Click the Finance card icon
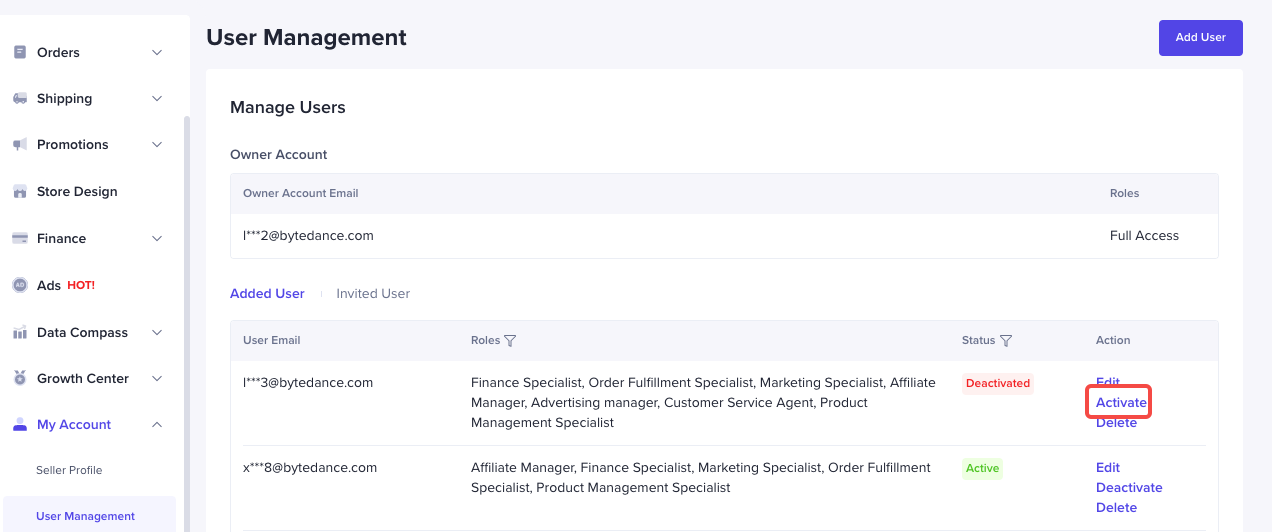Screen dimensions: 1272x532 click(x=20, y=238)
